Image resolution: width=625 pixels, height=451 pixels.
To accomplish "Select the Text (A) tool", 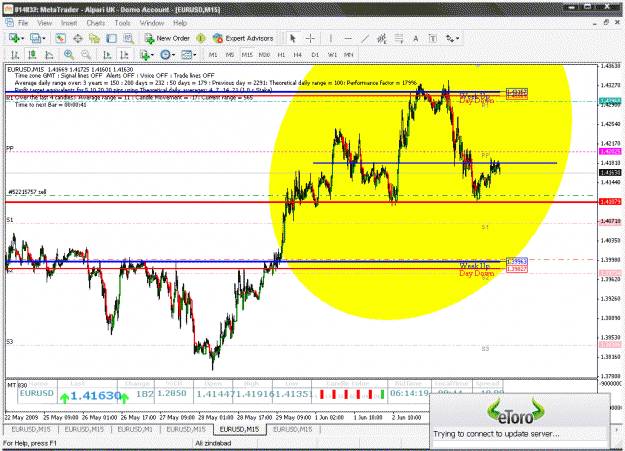I will coord(416,38).
